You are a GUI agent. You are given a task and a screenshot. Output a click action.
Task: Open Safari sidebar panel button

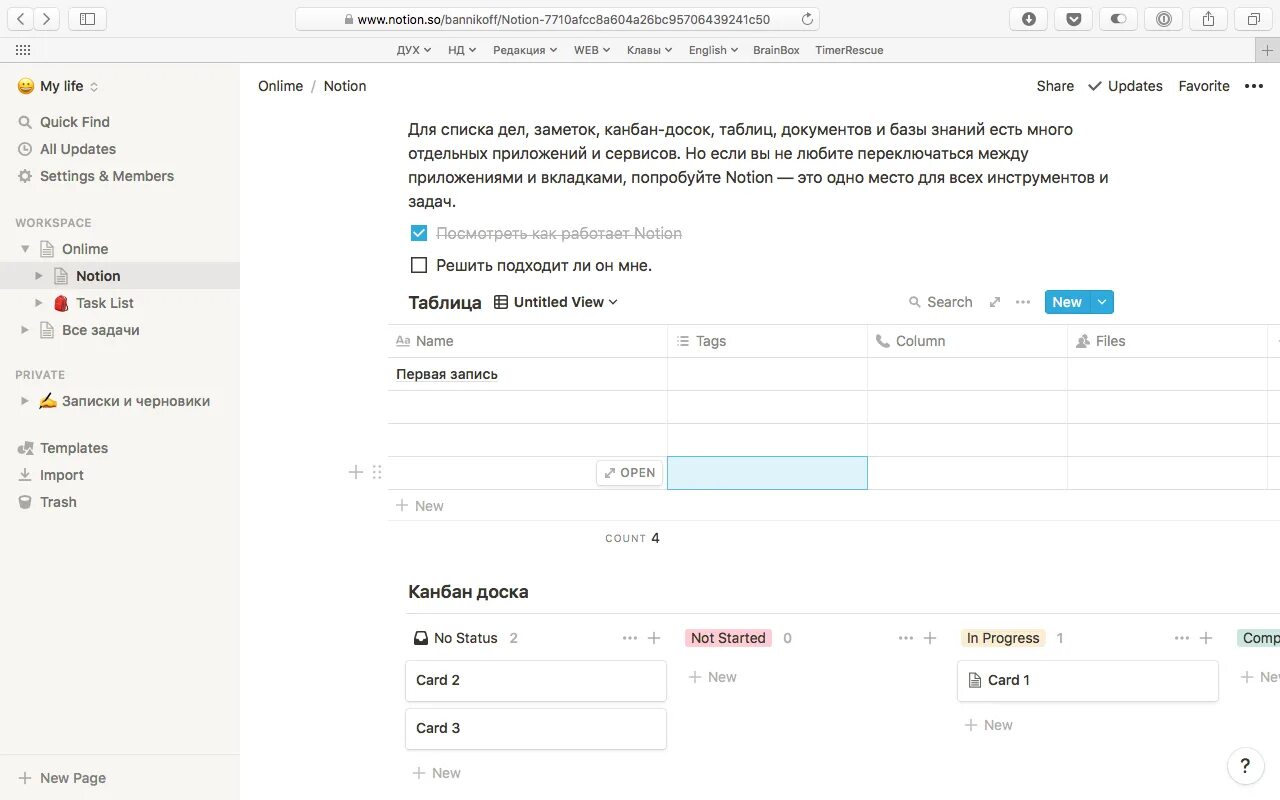point(87,19)
